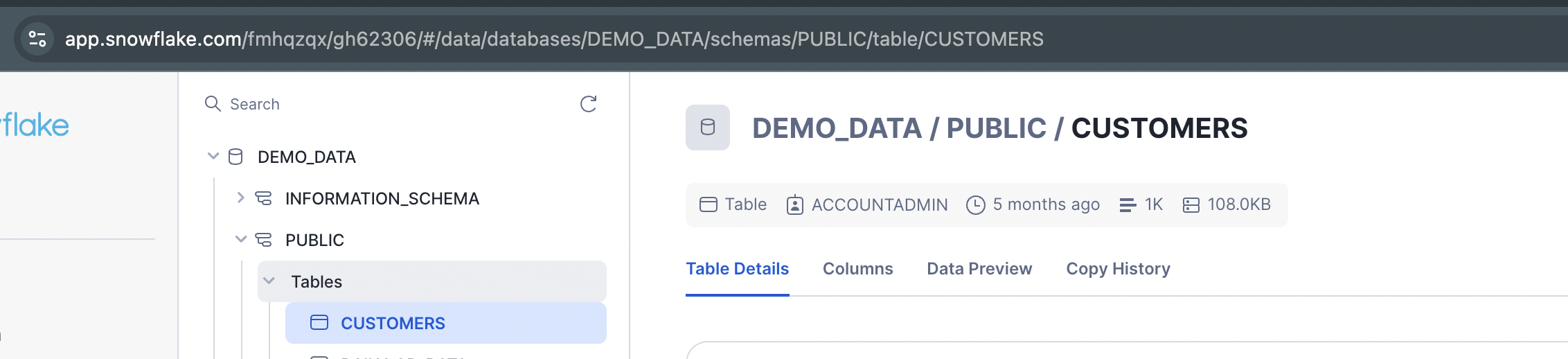Click the DEMO_DATA database icon in tree
The image size is (1568, 359).
click(x=235, y=157)
